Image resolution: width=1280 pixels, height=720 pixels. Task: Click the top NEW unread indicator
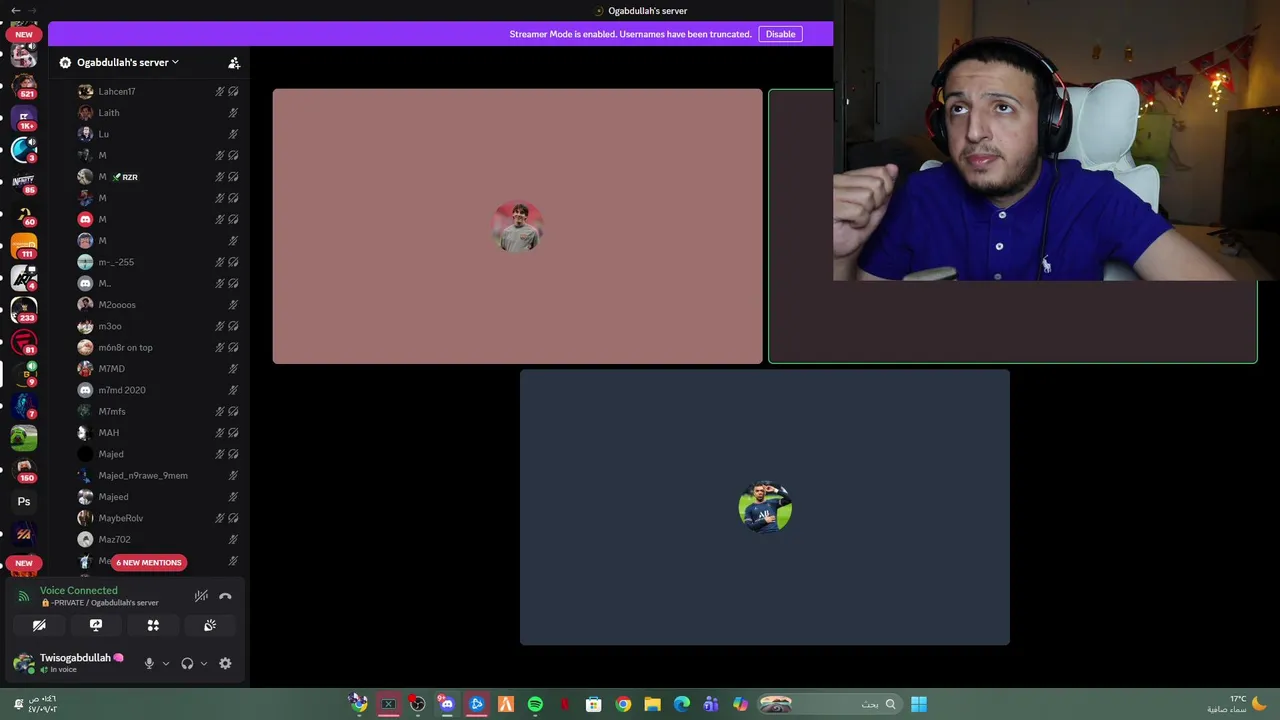(24, 34)
